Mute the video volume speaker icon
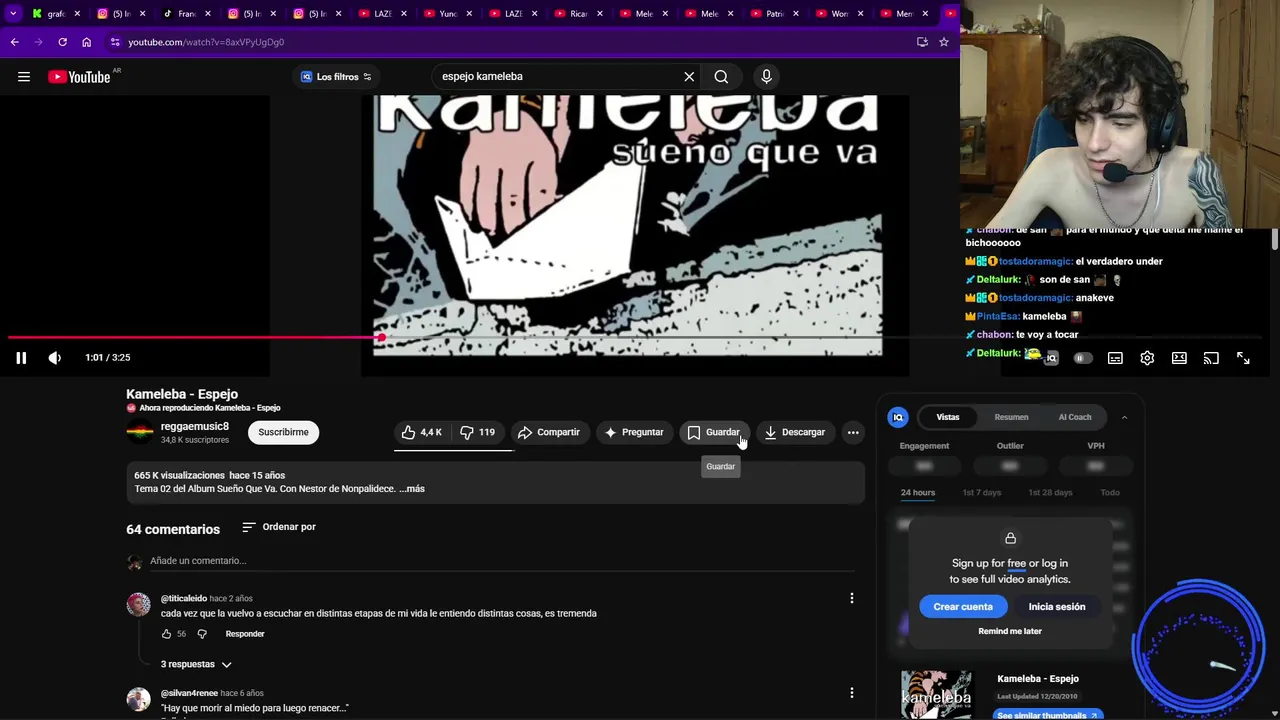 [55, 358]
